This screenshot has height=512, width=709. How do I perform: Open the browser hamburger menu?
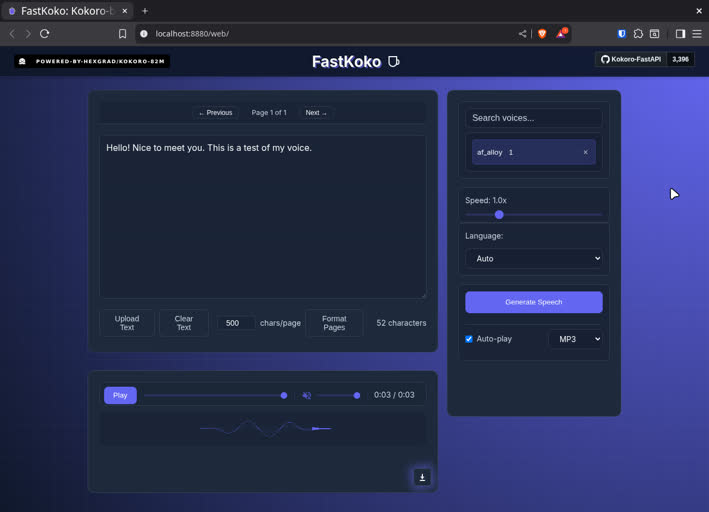pos(697,34)
